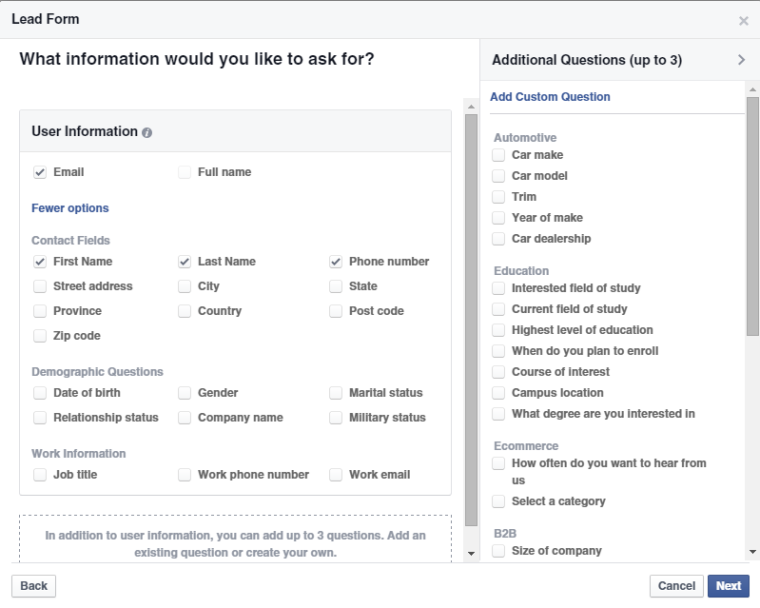
Task: Click the right panel scrollbar thumb
Action: [752, 215]
